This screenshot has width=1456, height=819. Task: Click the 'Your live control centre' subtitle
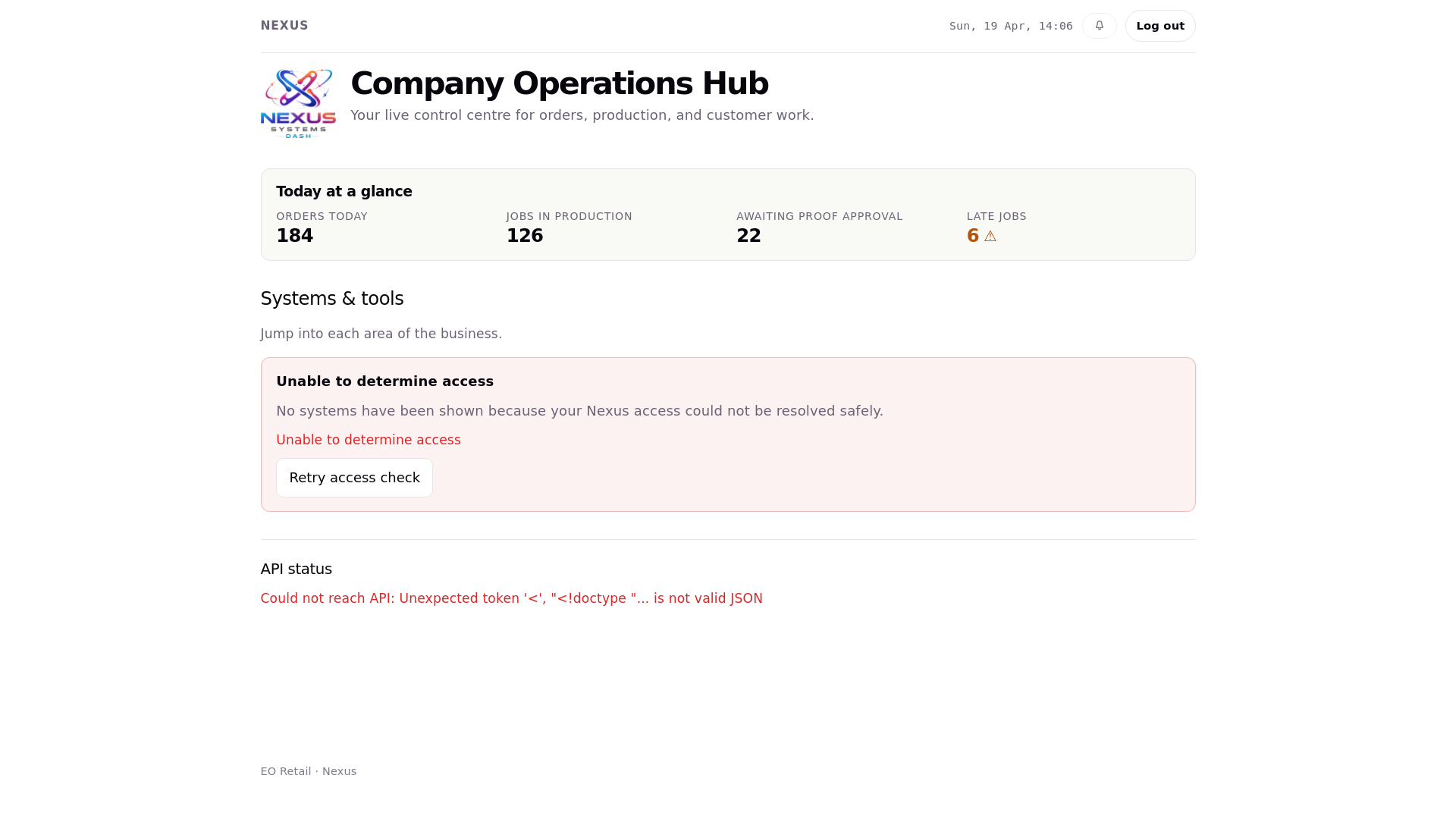(582, 115)
